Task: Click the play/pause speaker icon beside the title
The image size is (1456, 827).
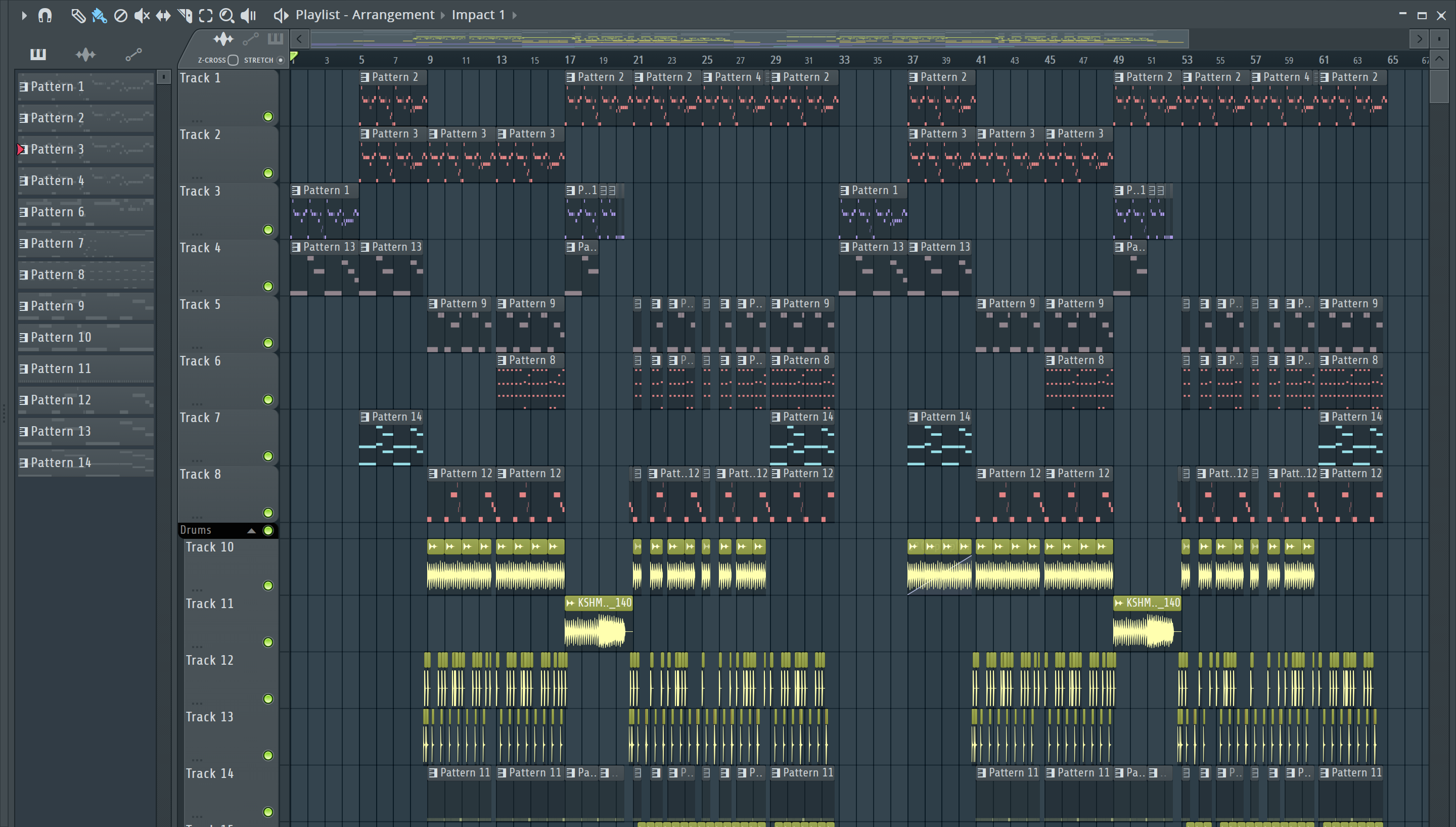Action: pos(281,15)
